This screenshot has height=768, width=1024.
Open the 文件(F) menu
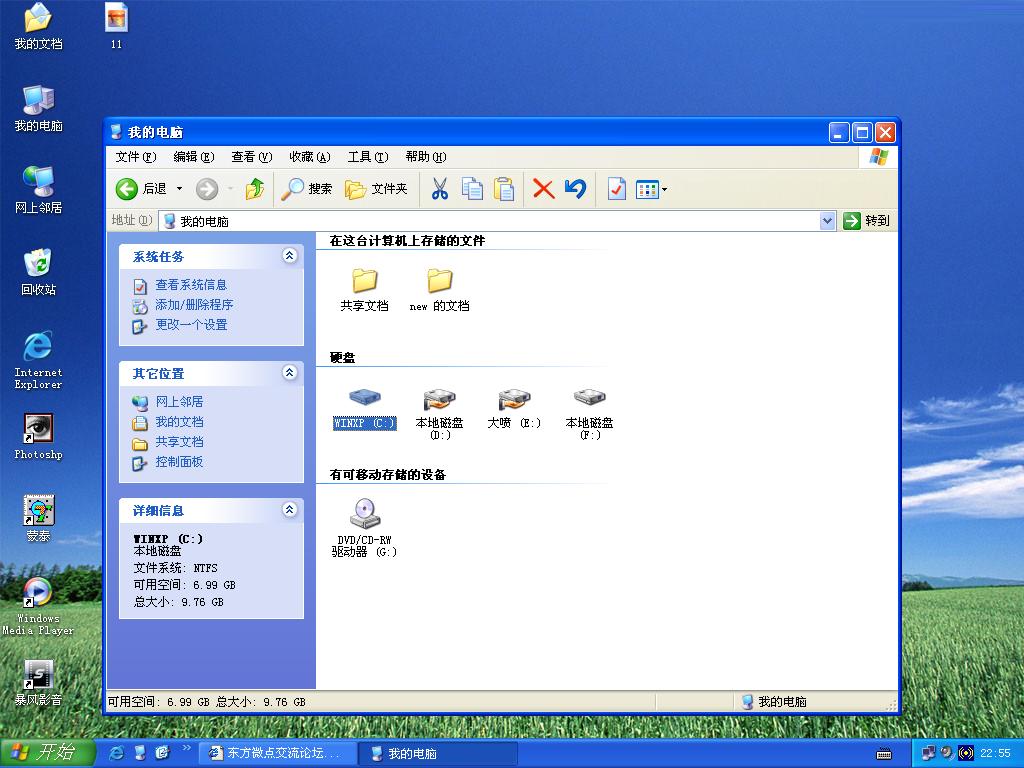click(x=136, y=157)
